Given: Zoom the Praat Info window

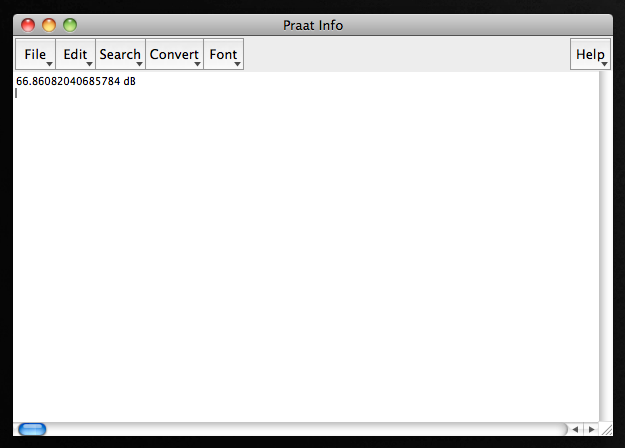Looking at the screenshot, I should point(70,25).
